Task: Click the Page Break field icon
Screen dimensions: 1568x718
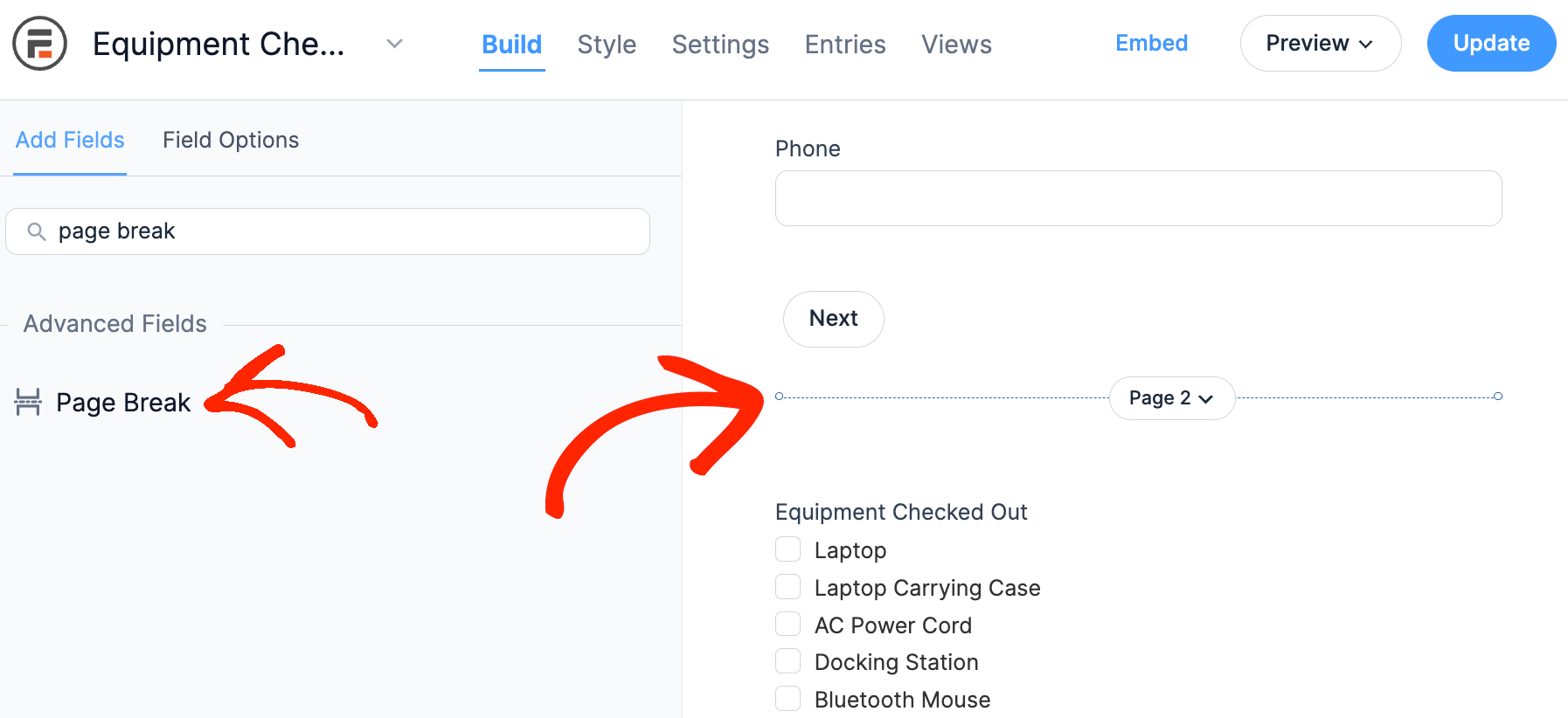Action: pyautogui.click(x=29, y=402)
